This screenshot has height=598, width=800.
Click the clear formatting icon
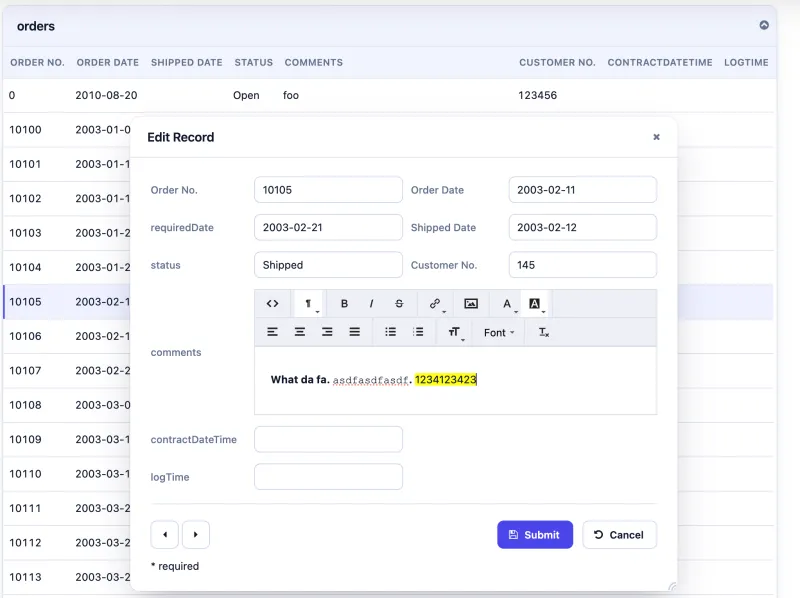[x=544, y=332]
